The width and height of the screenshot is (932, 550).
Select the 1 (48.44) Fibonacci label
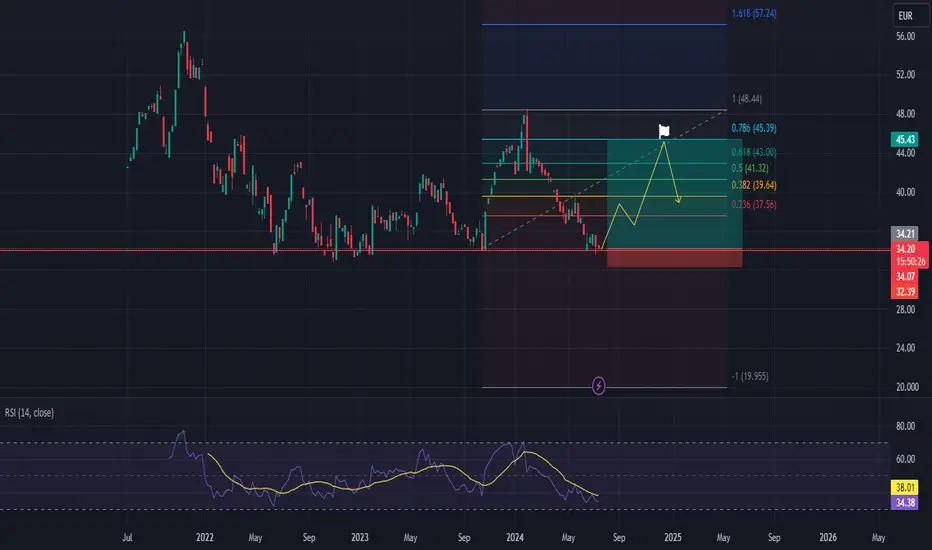pyautogui.click(x=747, y=99)
